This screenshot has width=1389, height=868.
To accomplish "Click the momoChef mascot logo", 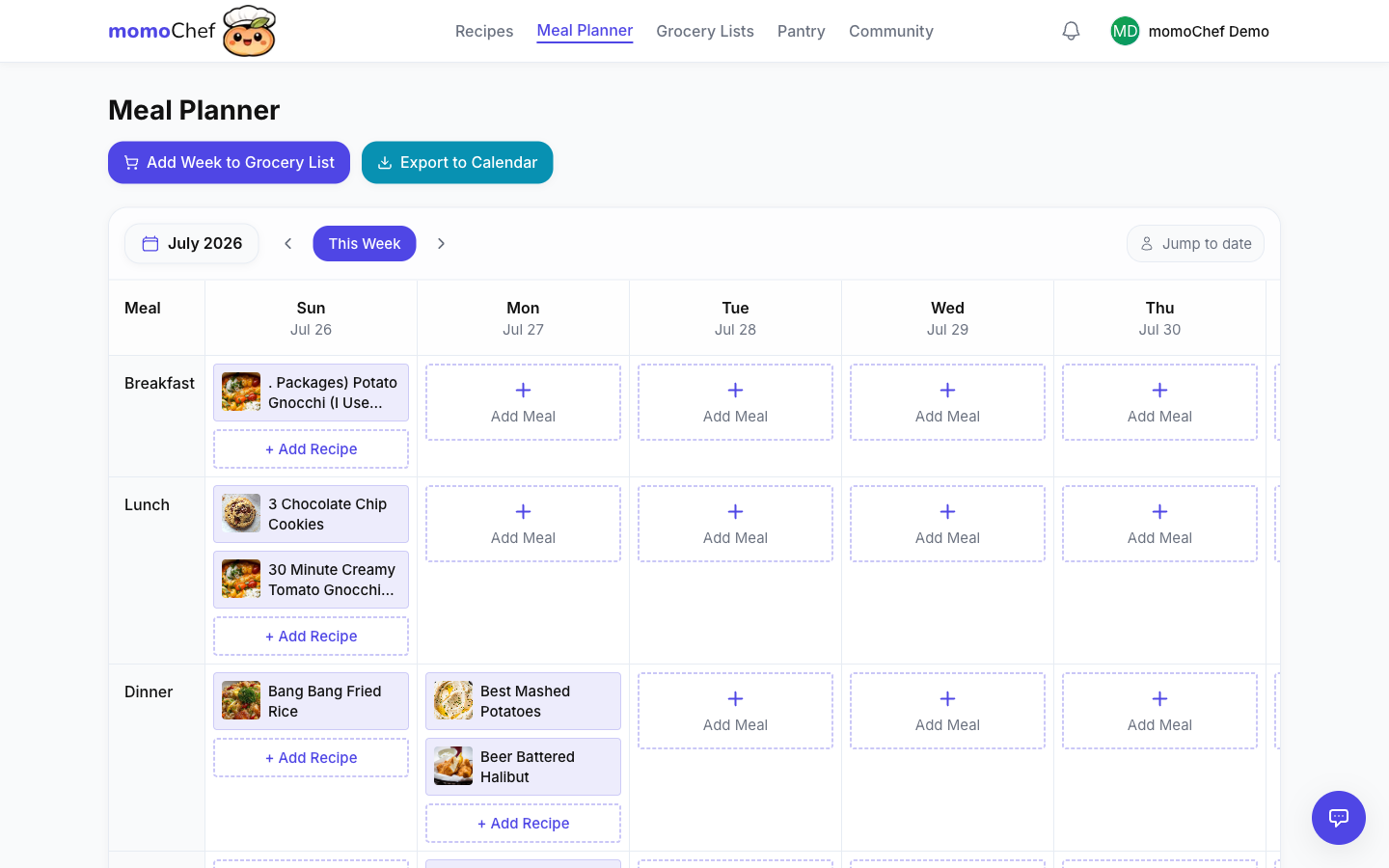I will point(249,31).
